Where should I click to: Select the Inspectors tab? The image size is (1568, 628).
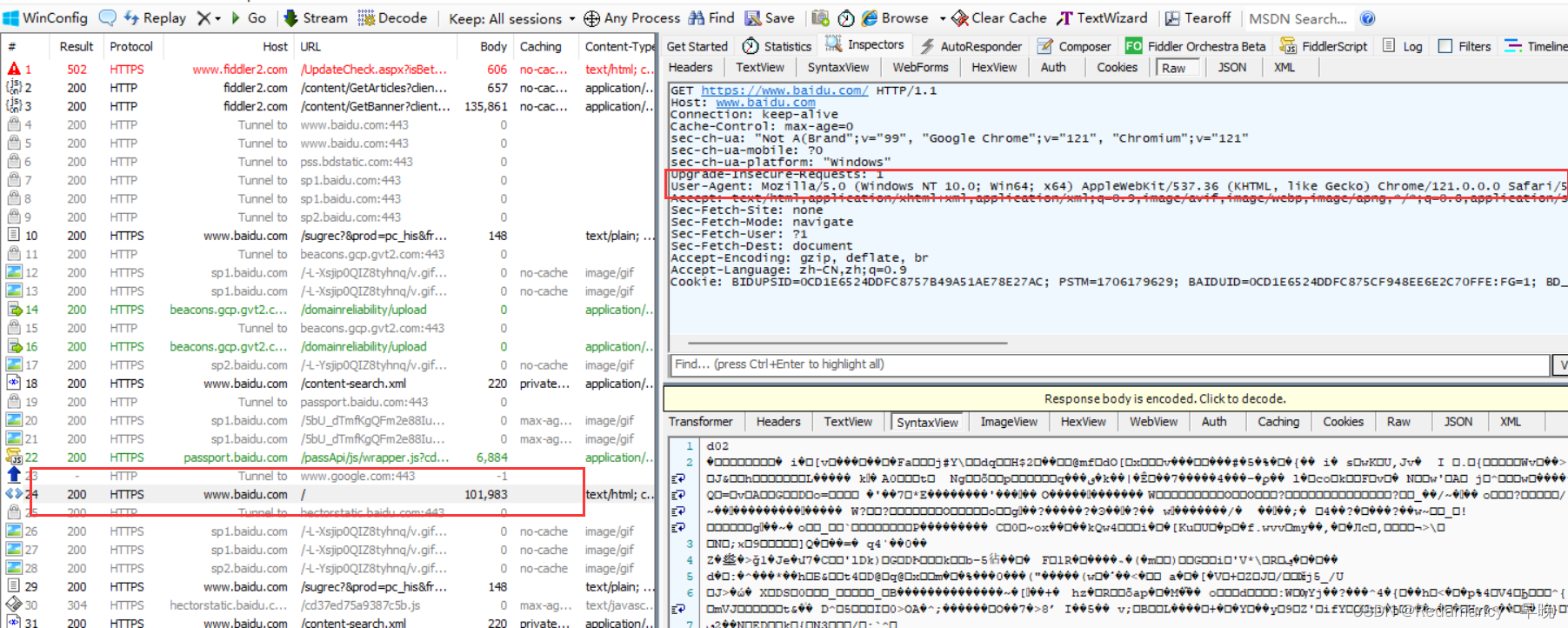[864, 44]
